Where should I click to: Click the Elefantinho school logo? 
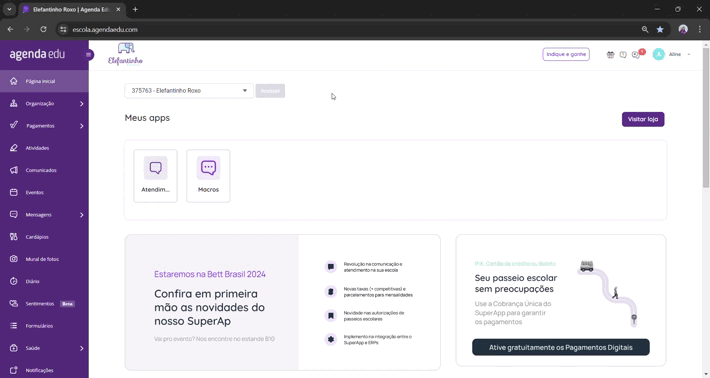pyautogui.click(x=125, y=54)
